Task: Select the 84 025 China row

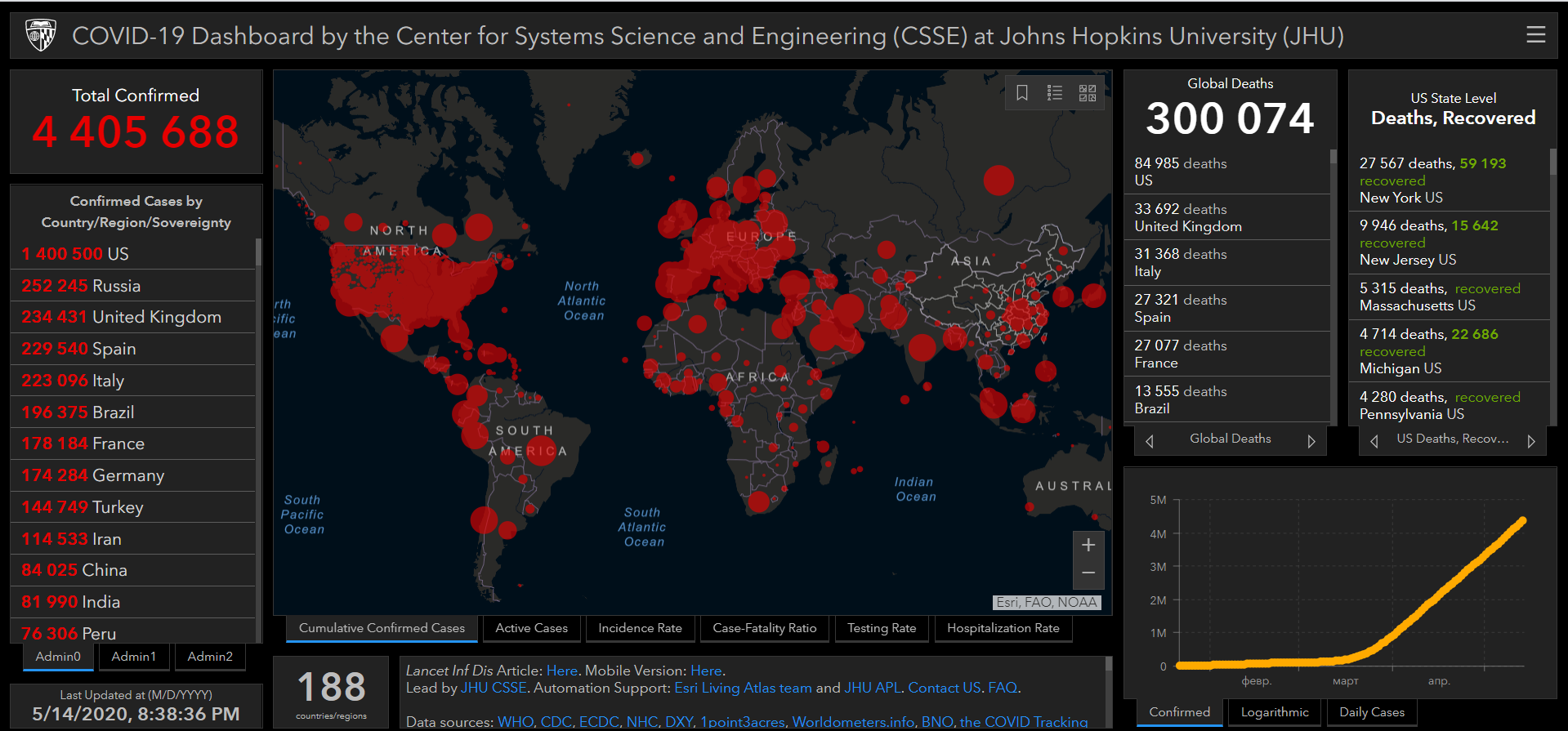Action: [x=133, y=570]
